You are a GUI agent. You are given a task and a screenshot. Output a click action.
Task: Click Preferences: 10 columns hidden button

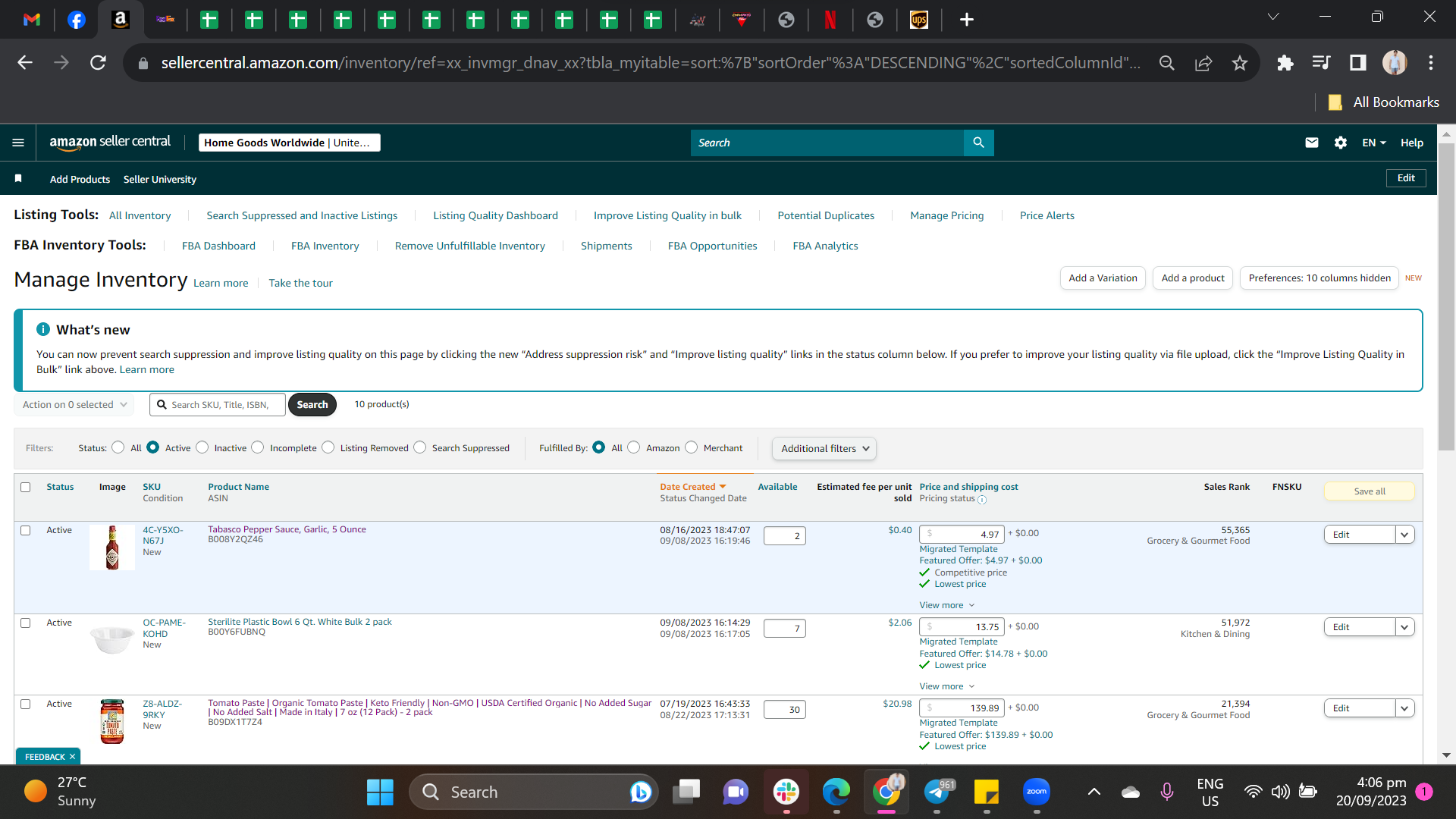[x=1319, y=278]
